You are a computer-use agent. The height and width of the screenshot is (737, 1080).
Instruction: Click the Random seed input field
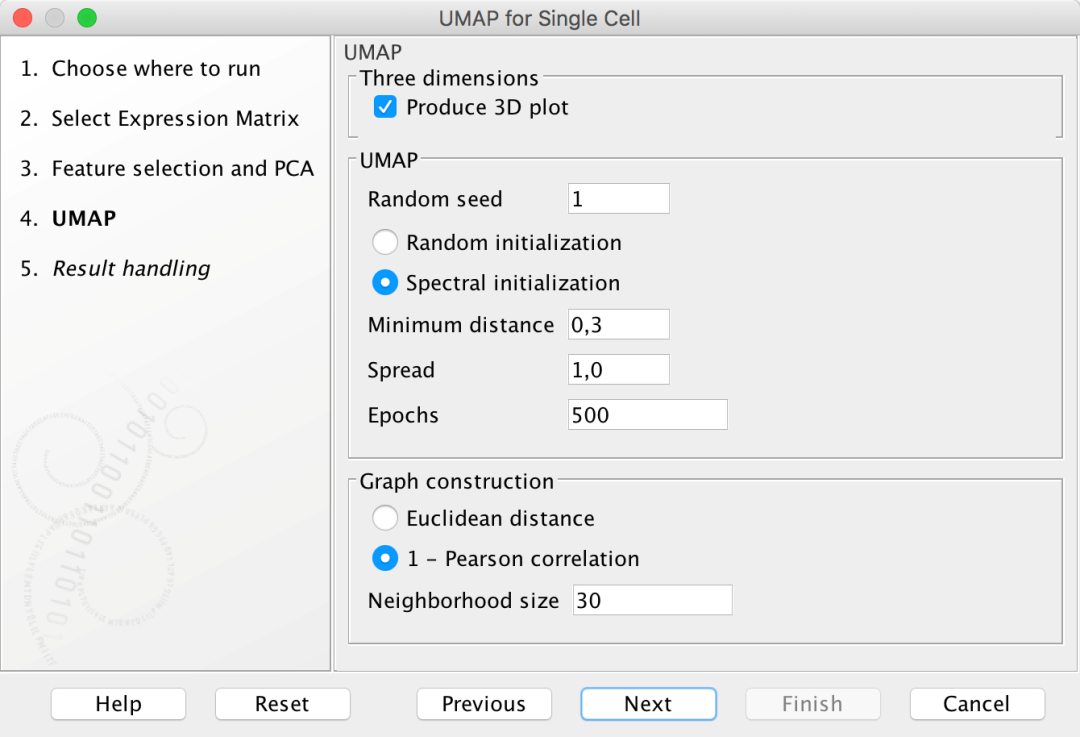coord(618,199)
